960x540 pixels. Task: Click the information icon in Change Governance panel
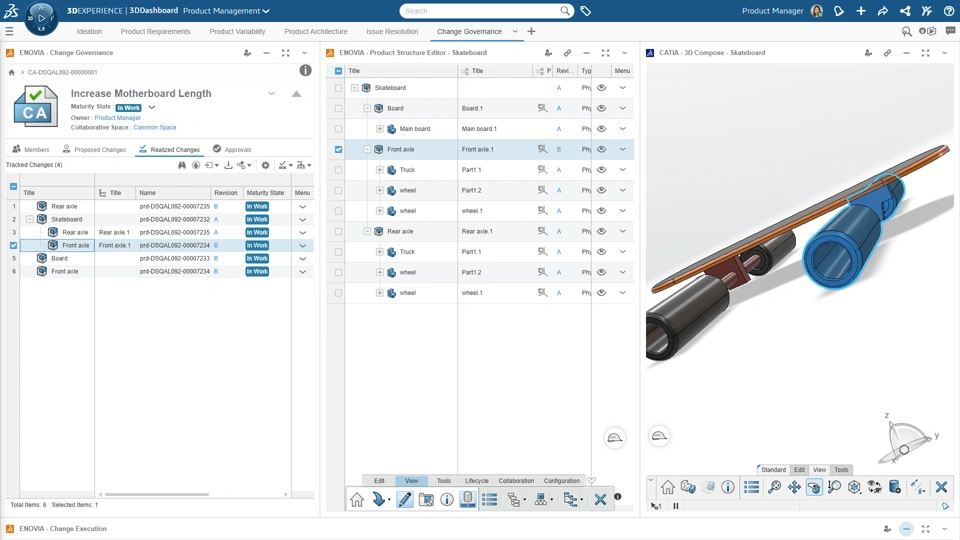pyautogui.click(x=305, y=70)
